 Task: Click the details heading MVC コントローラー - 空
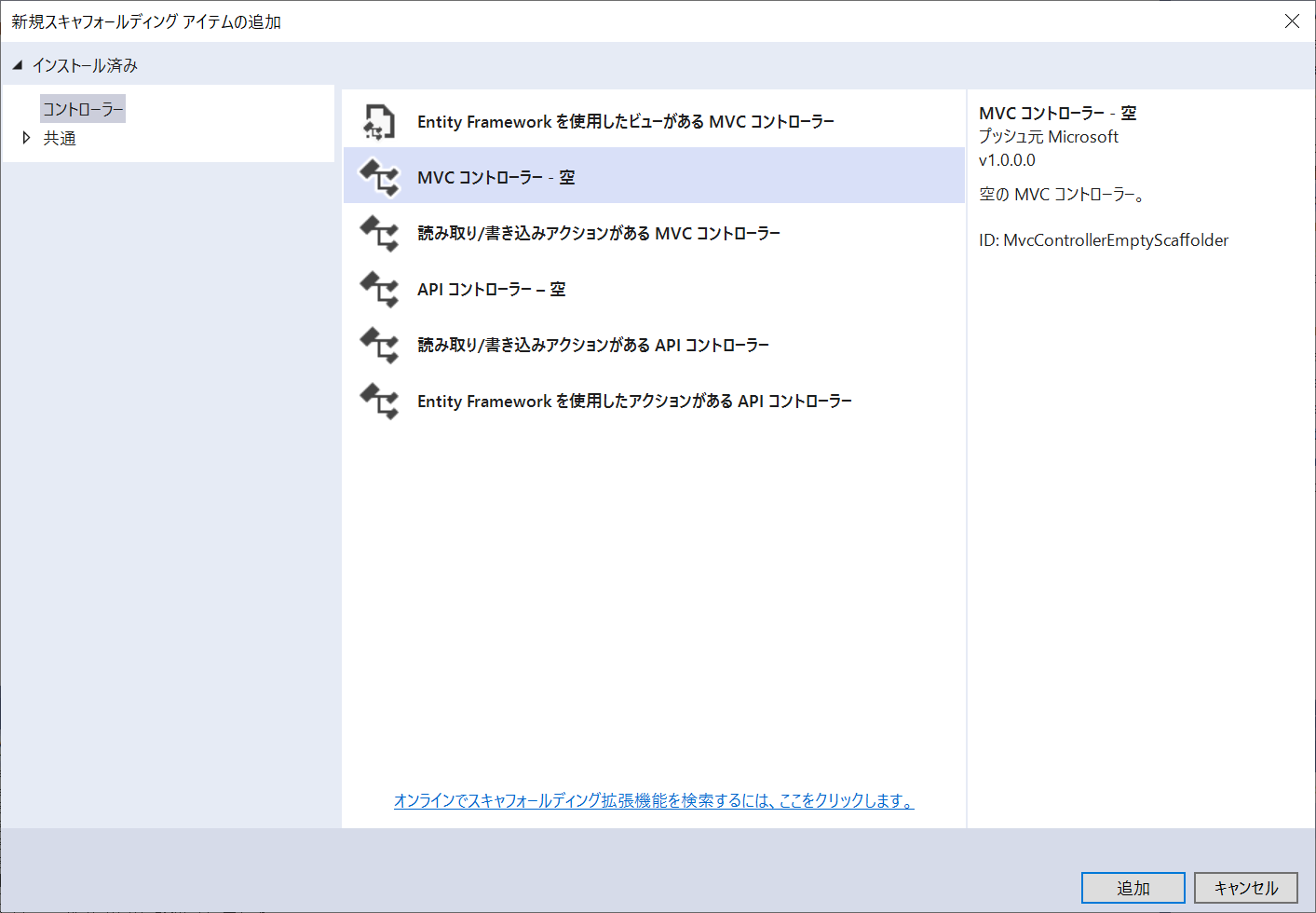click(x=1058, y=114)
